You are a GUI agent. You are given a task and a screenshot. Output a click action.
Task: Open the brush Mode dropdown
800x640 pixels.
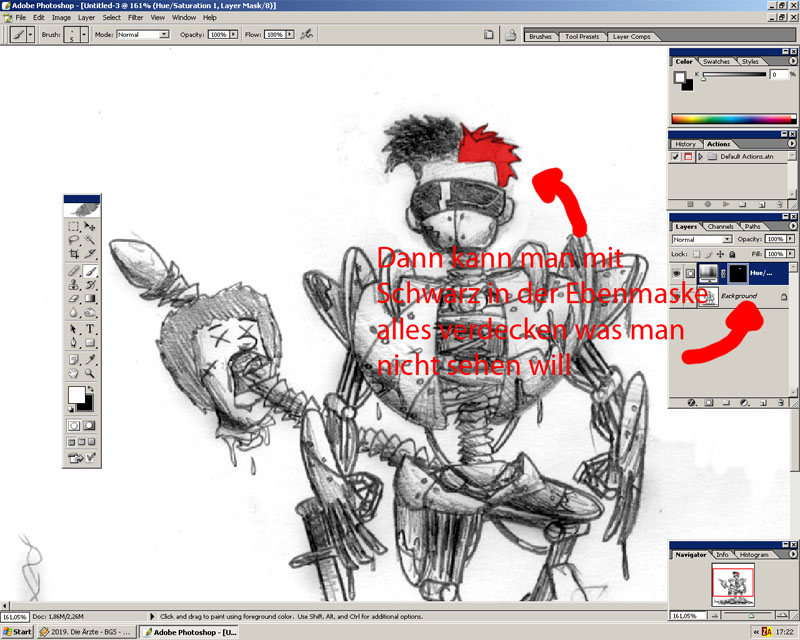point(143,34)
